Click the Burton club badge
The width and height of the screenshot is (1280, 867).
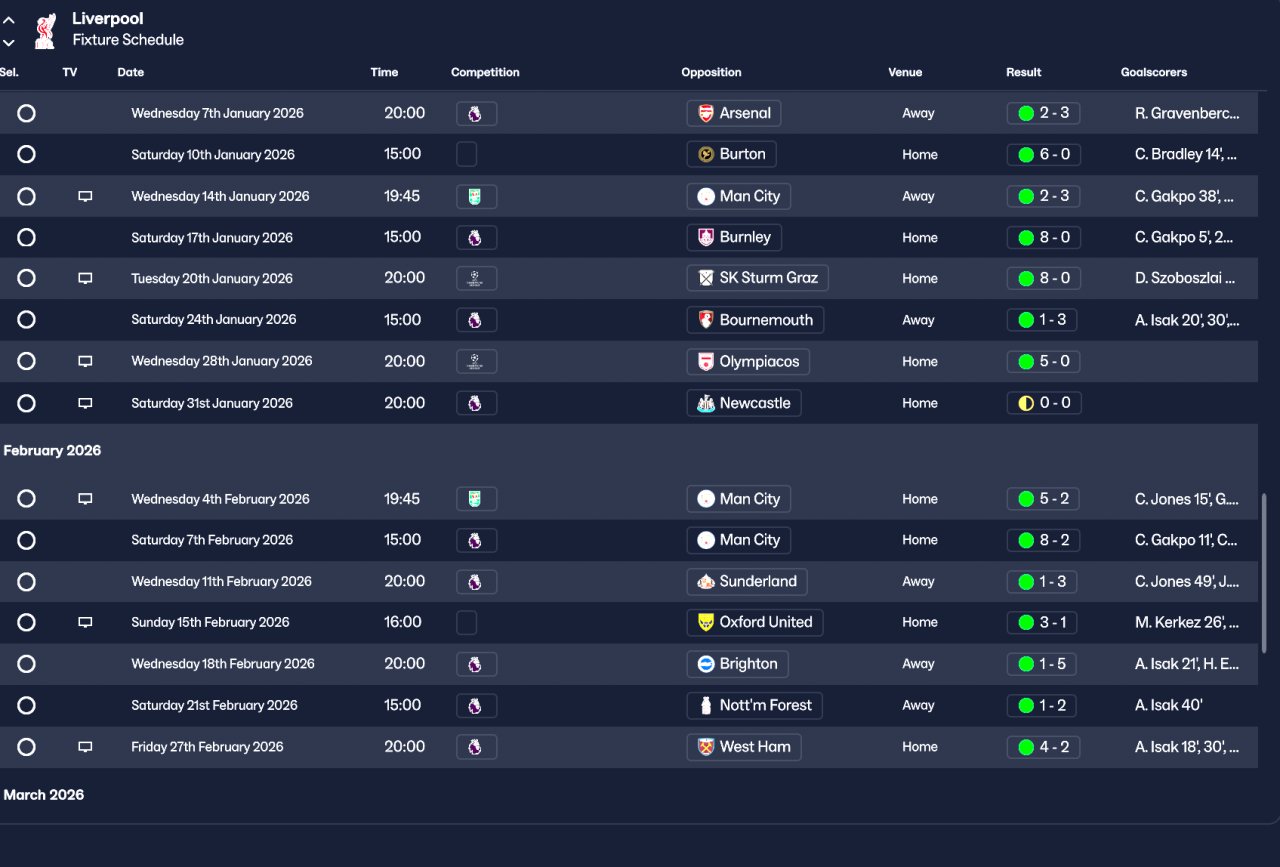(706, 154)
